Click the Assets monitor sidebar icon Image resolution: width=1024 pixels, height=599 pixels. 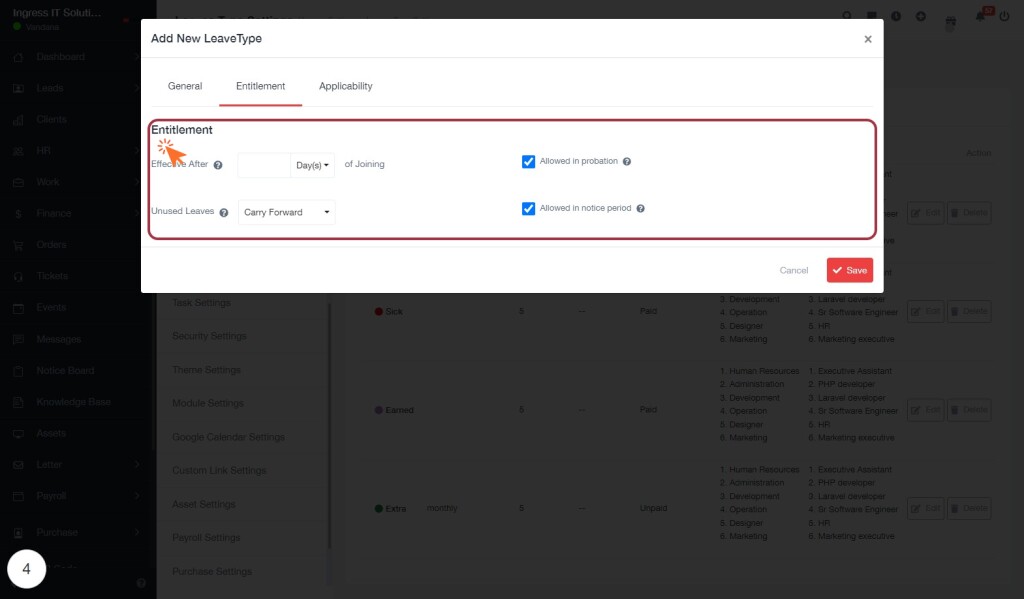point(18,433)
